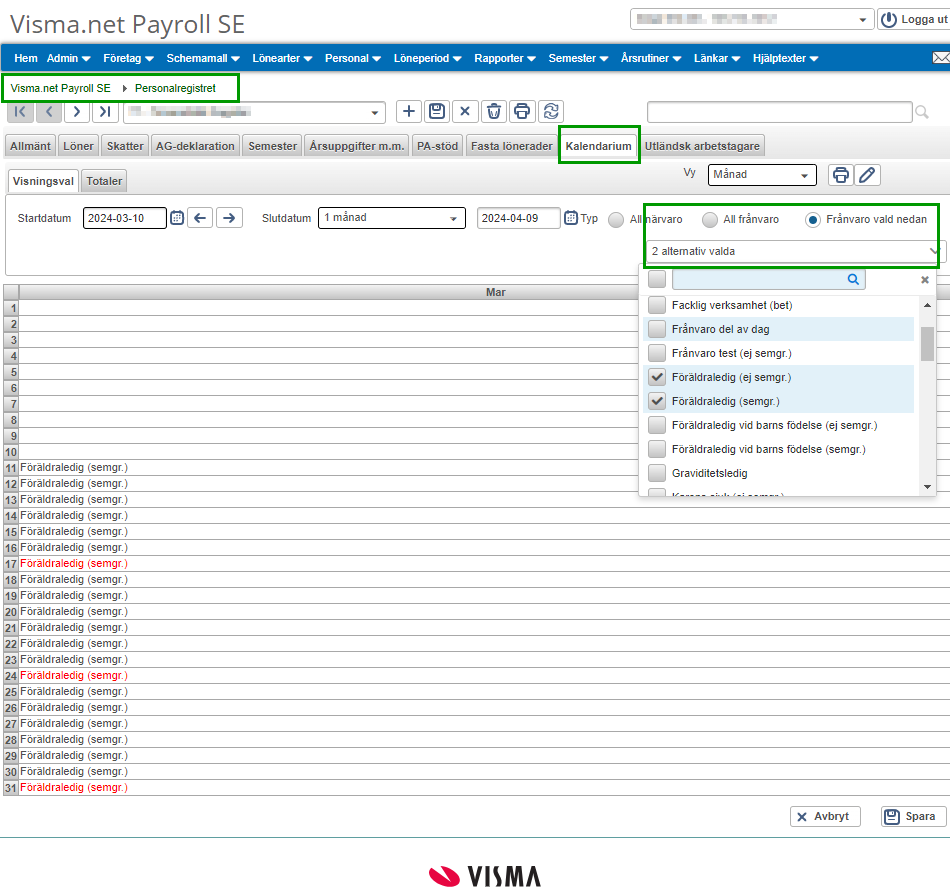Image resolution: width=950 pixels, height=895 pixels.
Task: Check Föräldraledig vid barns födelse (ej semgr.)
Action: pyautogui.click(x=657, y=425)
